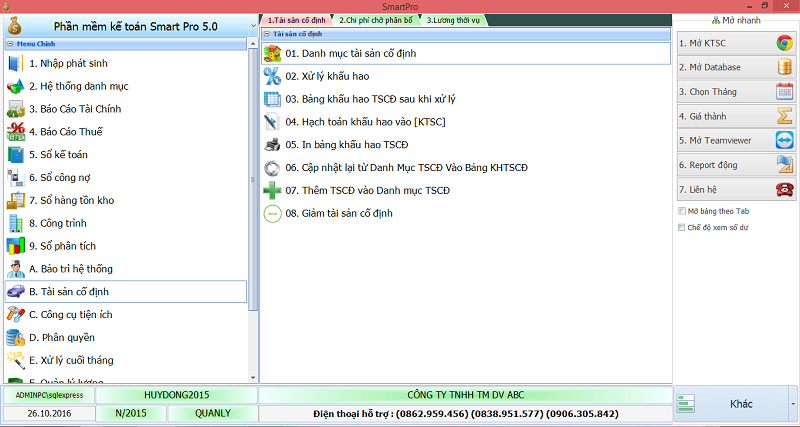Screen dimensions: 800x427
Task: Click the Xử lý cuối tháng magic wand icon
Action: [x=15, y=360]
